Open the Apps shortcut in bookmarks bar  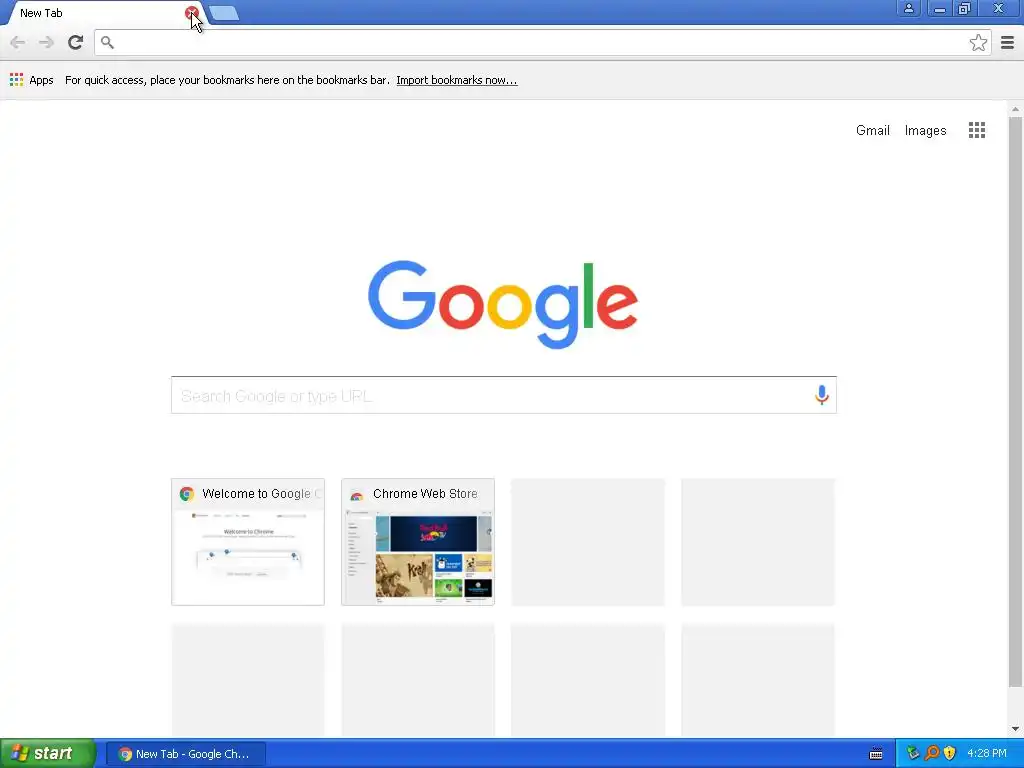[32, 80]
